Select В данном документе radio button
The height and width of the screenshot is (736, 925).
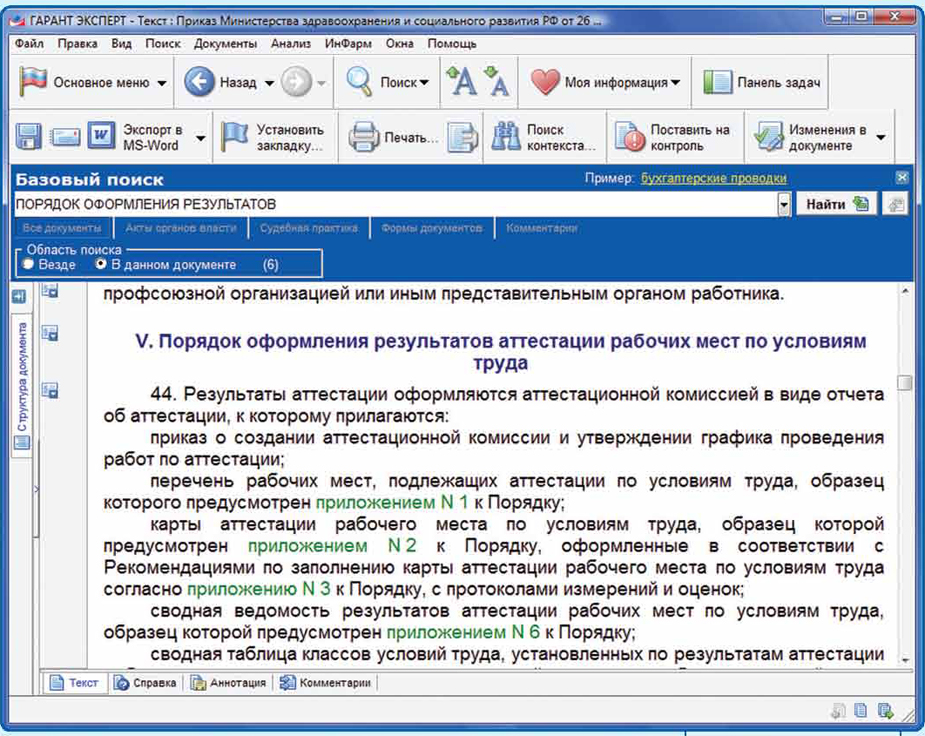coord(97,263)
